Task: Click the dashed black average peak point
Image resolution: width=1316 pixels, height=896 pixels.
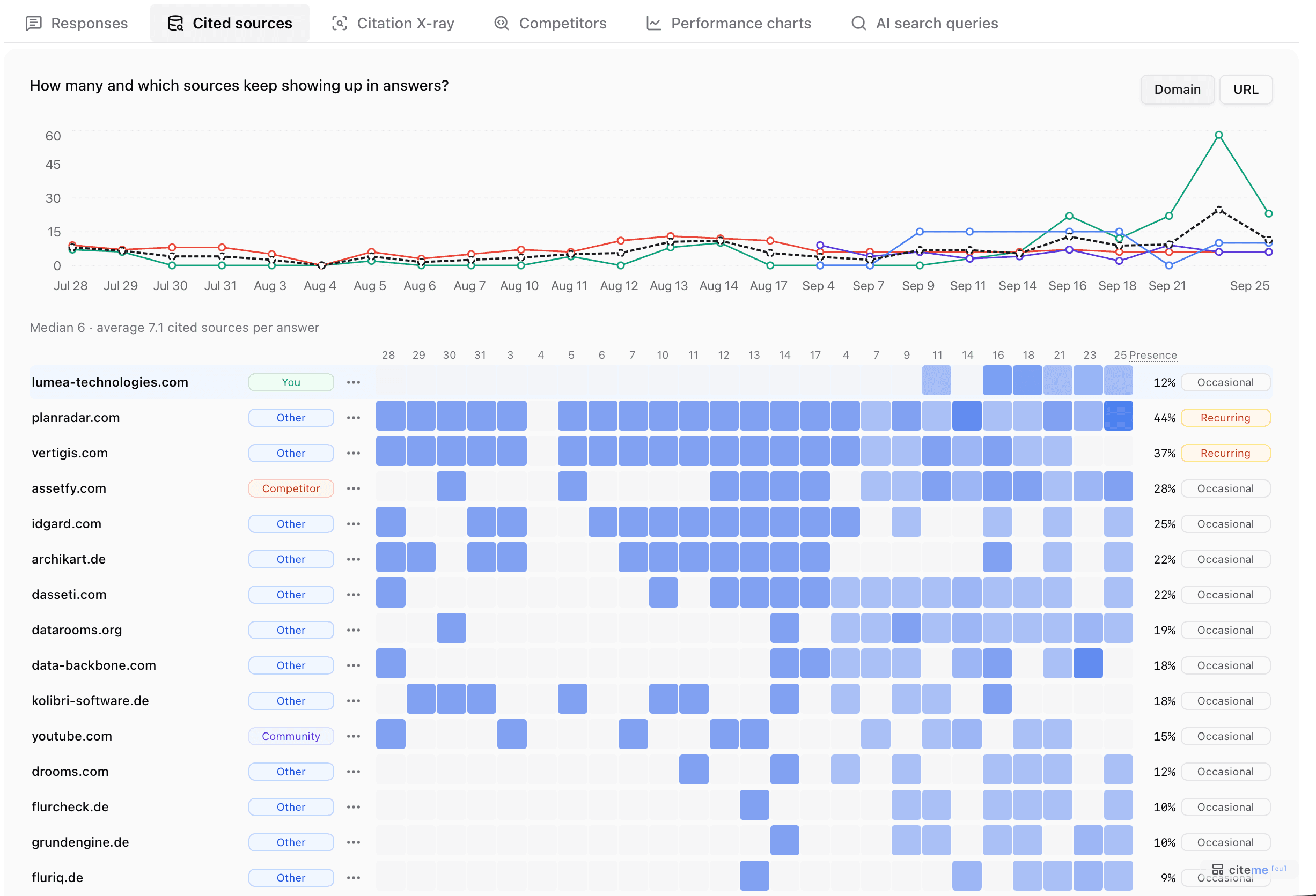Action: click(1218, 210)
